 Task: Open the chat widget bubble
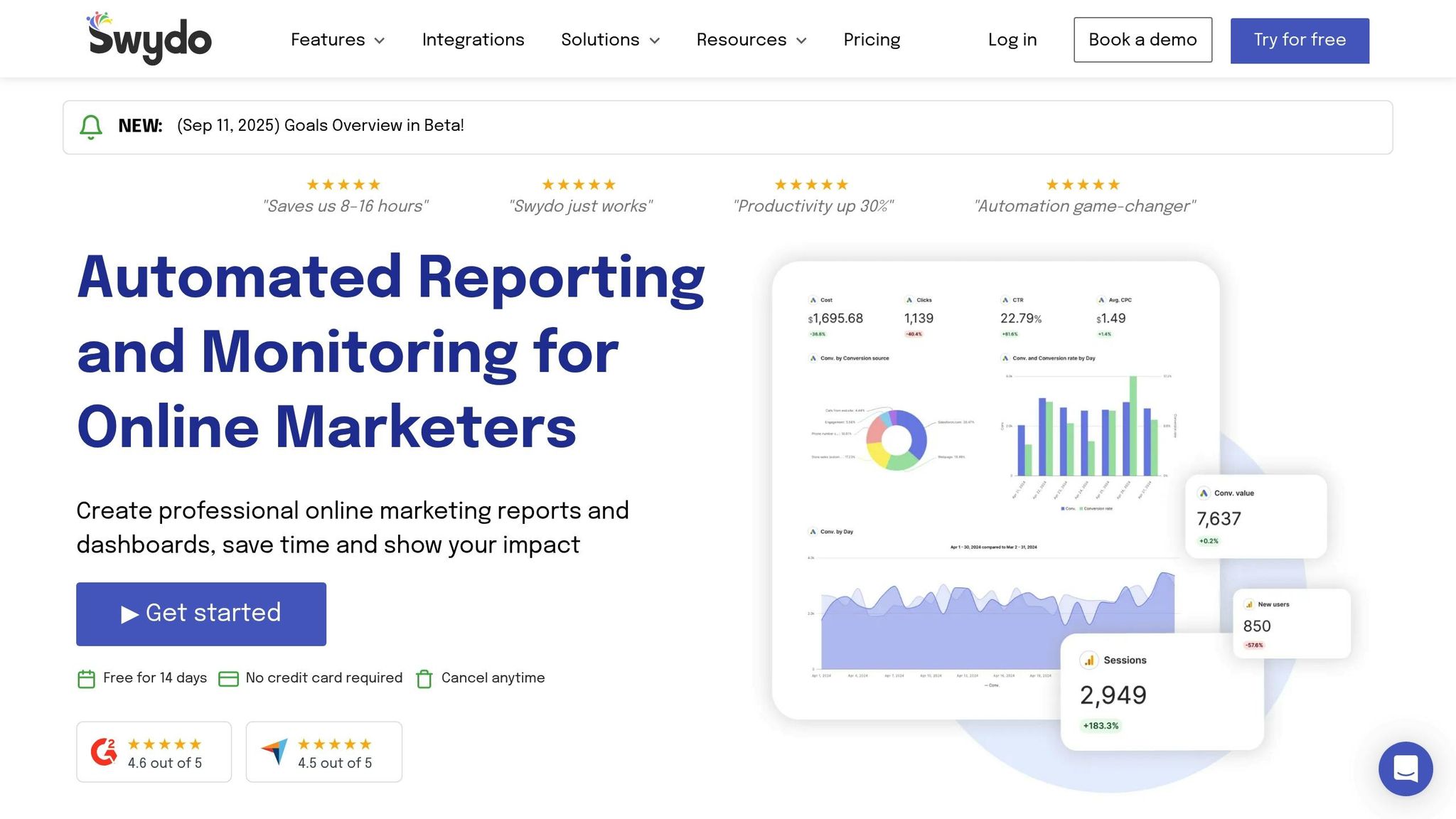point(1405,769)
